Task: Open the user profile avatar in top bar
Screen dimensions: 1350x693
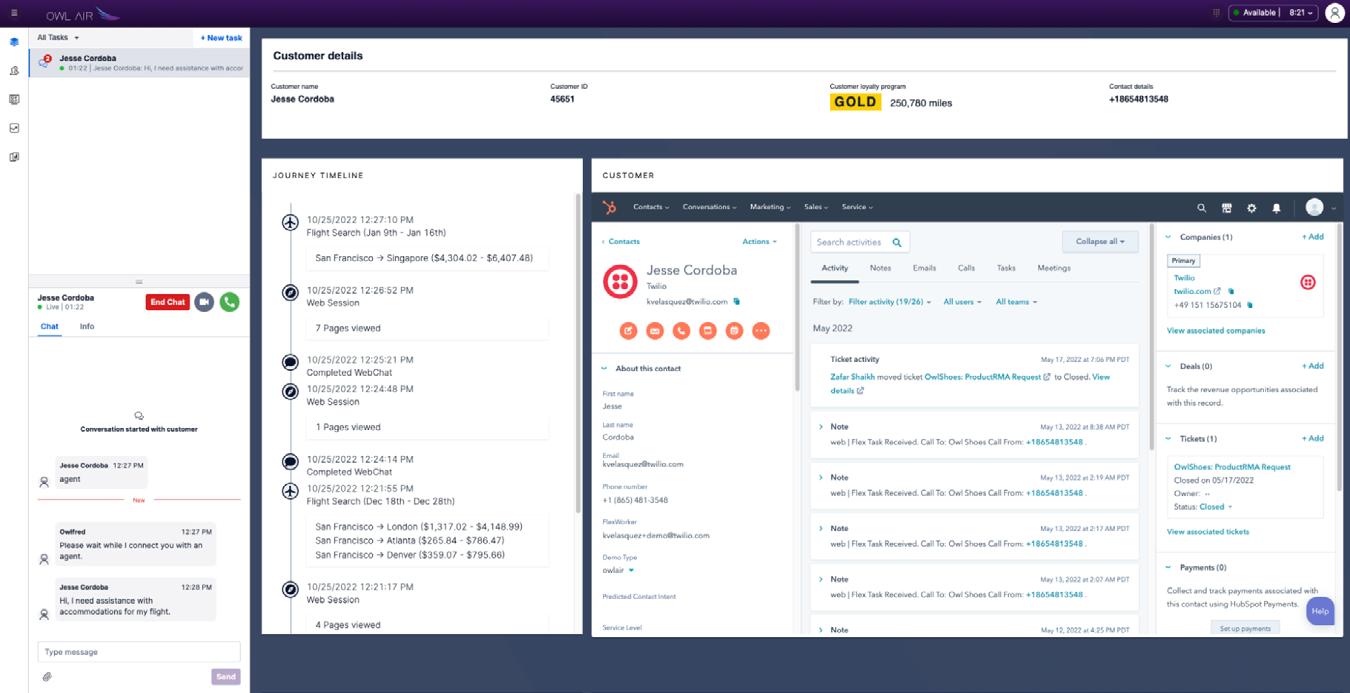Action: click(1334, 13)
